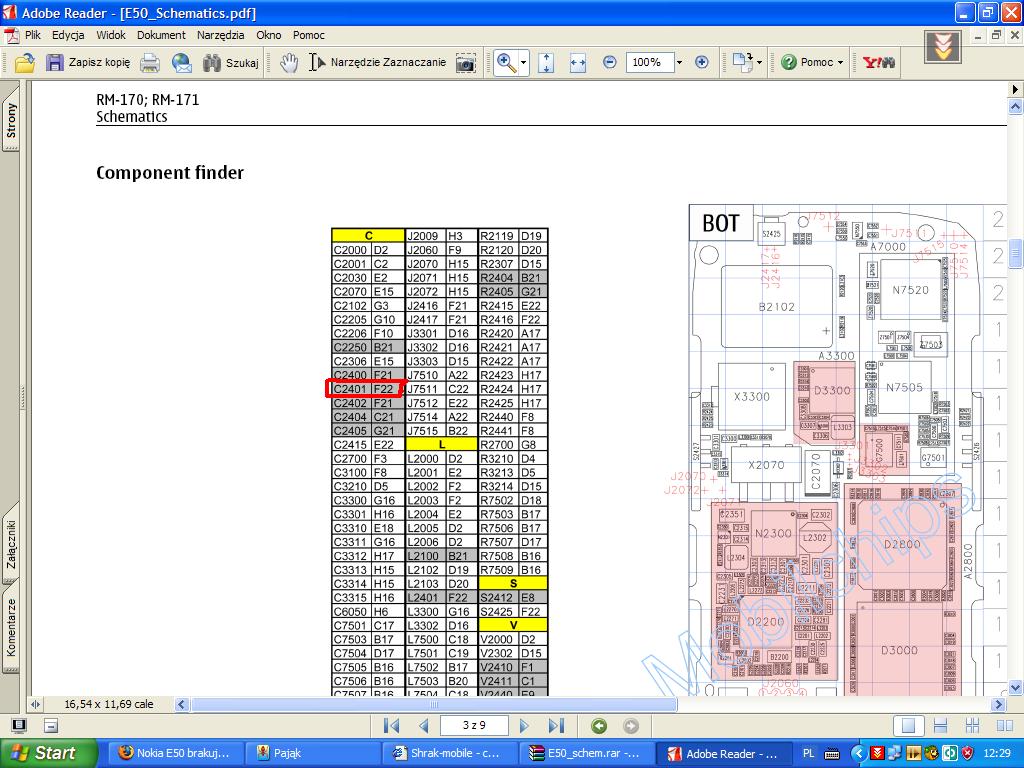Open the Okno menu
Screen dimensions: 1024x768
268,35
